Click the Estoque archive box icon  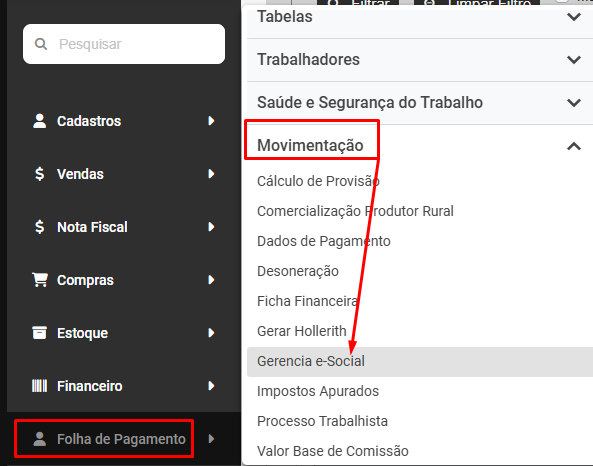[39, 333]
